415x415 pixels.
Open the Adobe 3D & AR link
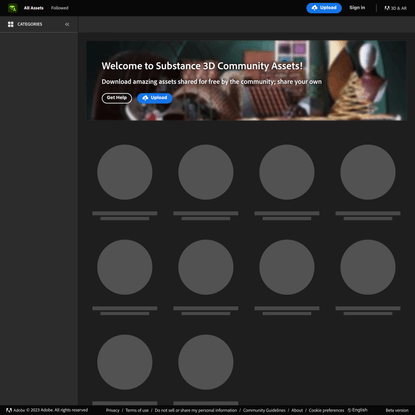396,8
